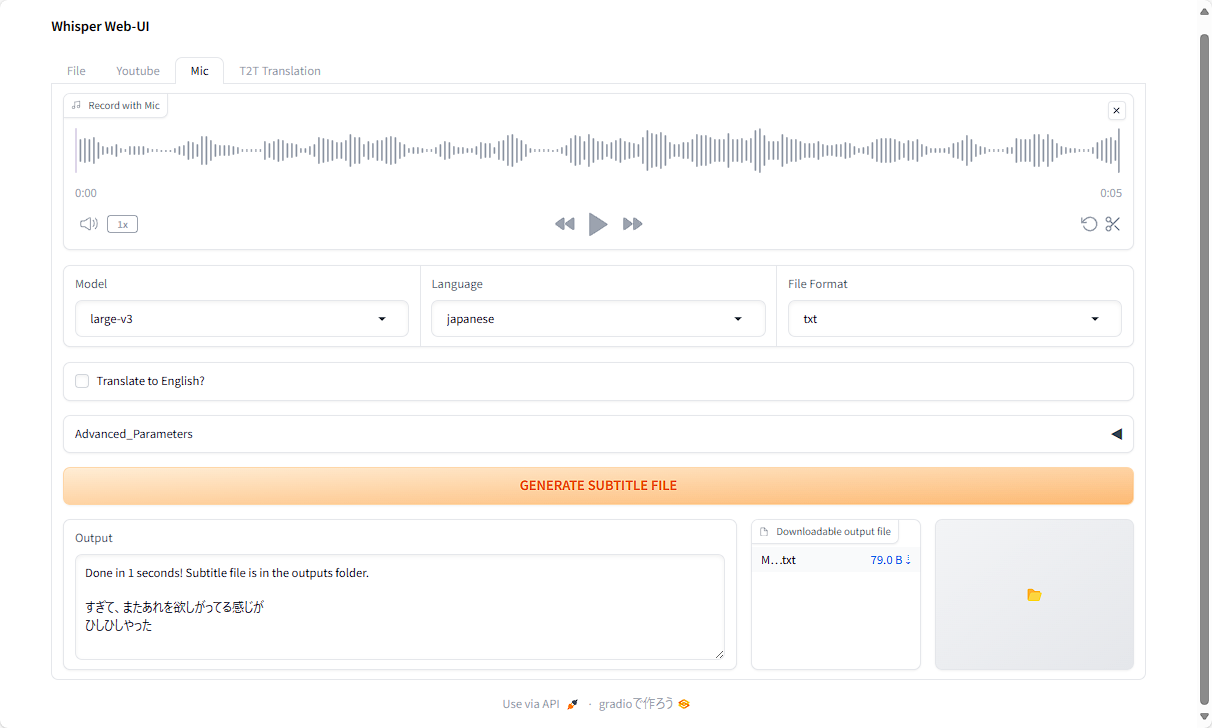The width and height of the screenshot is (1212, 728).
Task: Change the 1x playback speed
Action: pos(122,224)
